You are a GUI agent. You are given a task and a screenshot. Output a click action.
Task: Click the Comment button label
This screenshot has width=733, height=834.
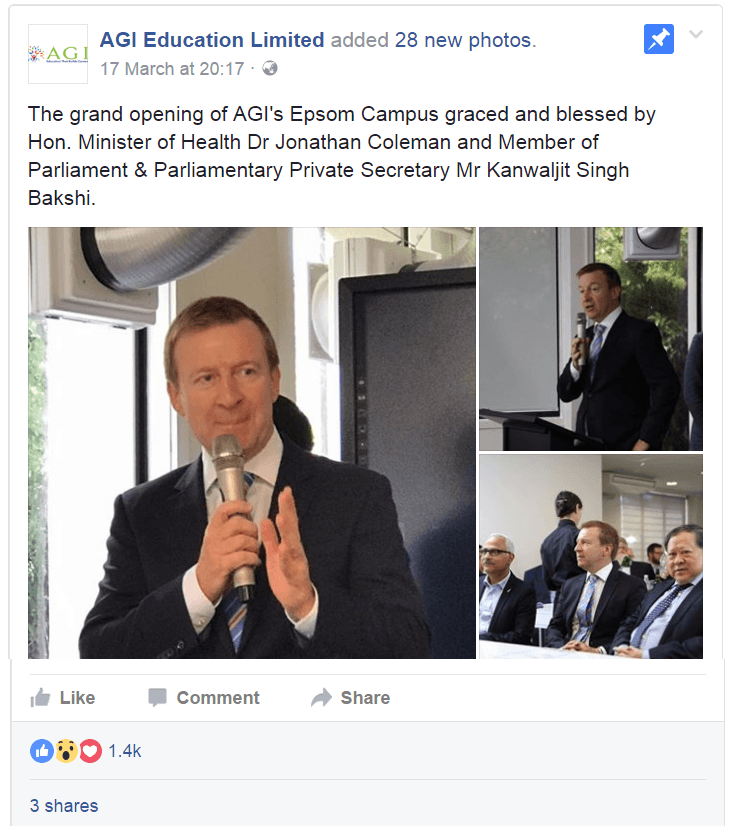[x=218, y=697]
